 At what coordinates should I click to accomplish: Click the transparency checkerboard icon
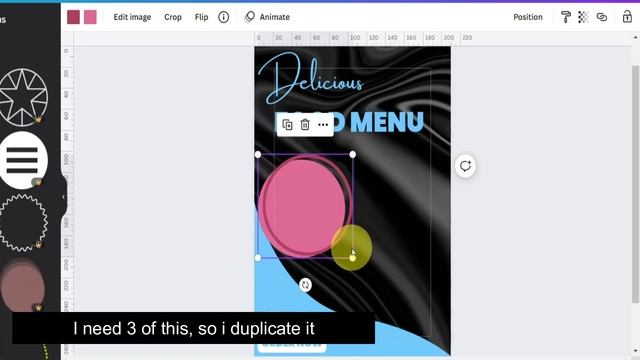[x=583, y=17]
